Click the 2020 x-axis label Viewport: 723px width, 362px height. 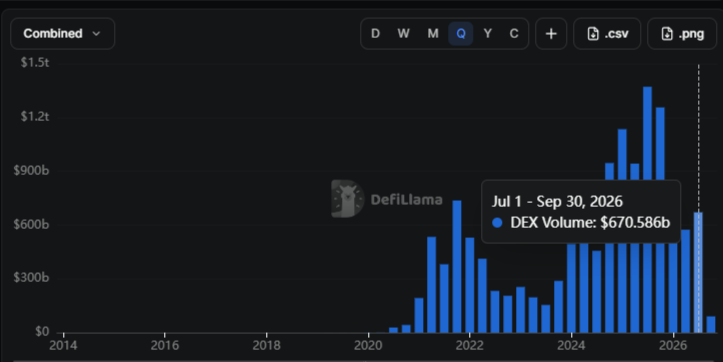(368, 345)
